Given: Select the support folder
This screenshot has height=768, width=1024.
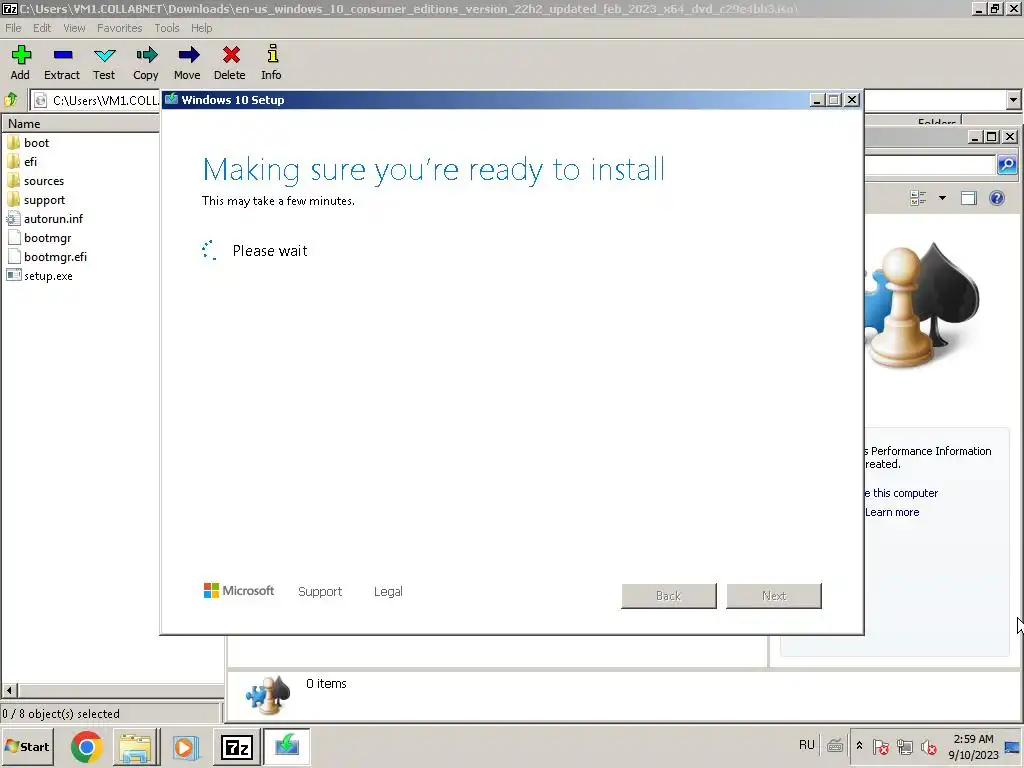Looking at the screenshot, I should click(36, 200).
